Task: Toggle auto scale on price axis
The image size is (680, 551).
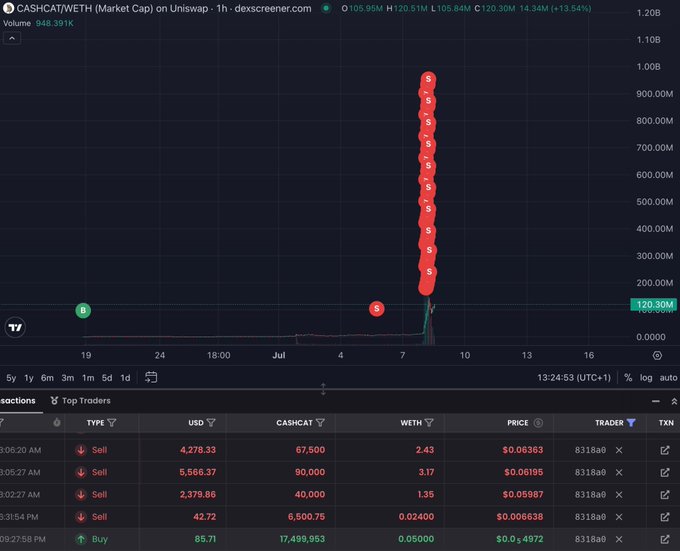Action: [668, 378]
